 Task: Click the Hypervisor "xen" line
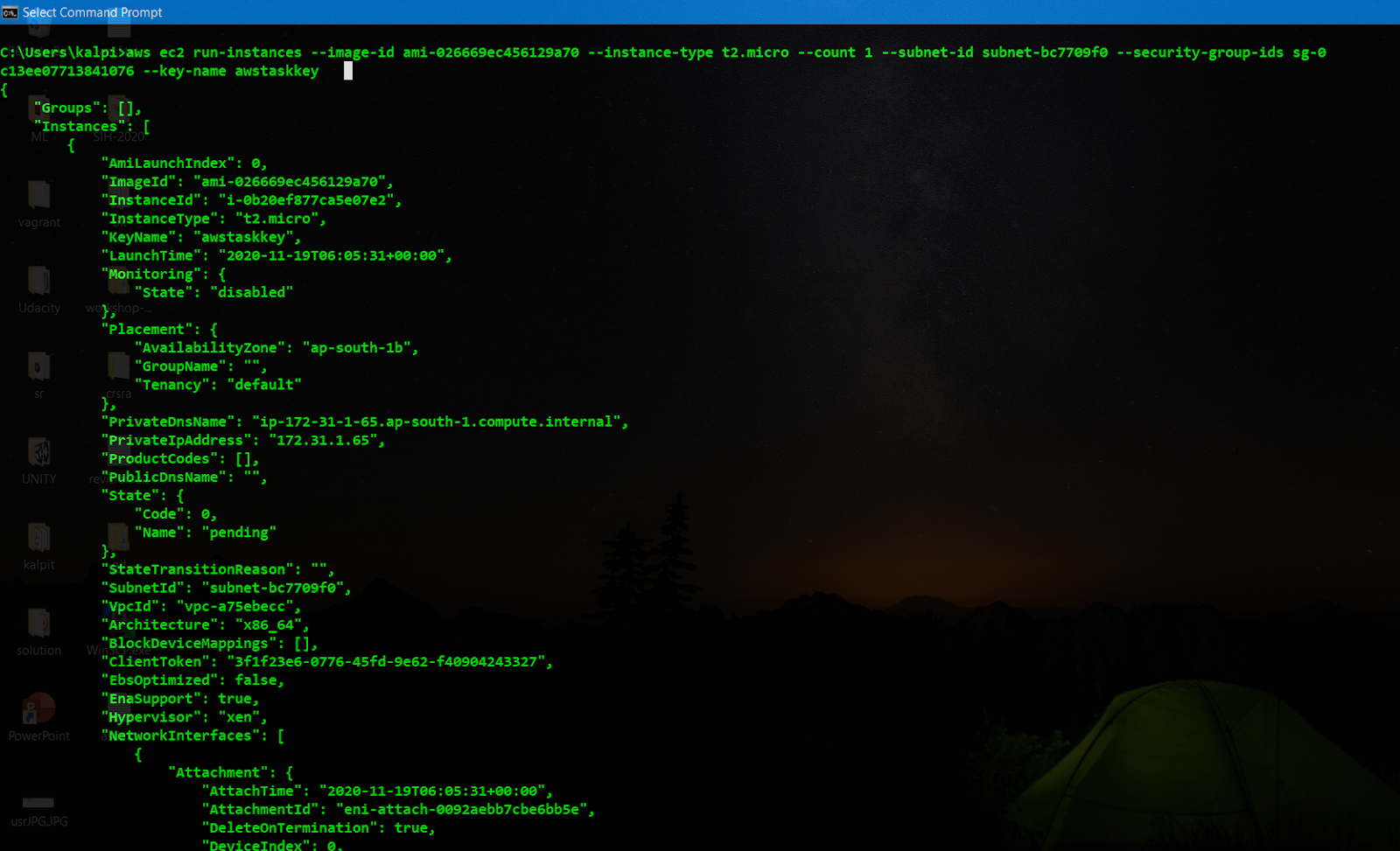pos(184,717)
